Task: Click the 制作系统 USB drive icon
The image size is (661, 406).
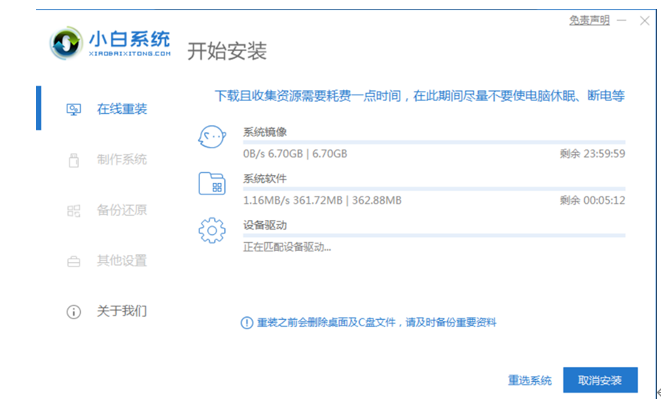Action: (73, 159)
